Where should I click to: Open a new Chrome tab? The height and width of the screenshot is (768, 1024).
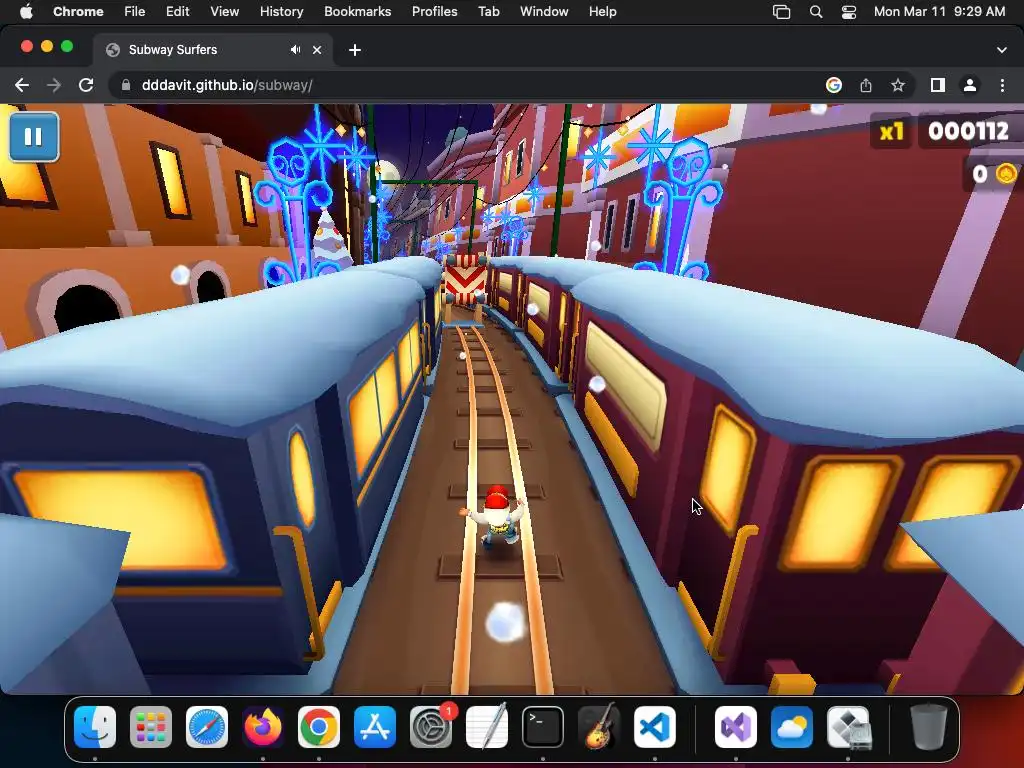[x=355, y=50]
